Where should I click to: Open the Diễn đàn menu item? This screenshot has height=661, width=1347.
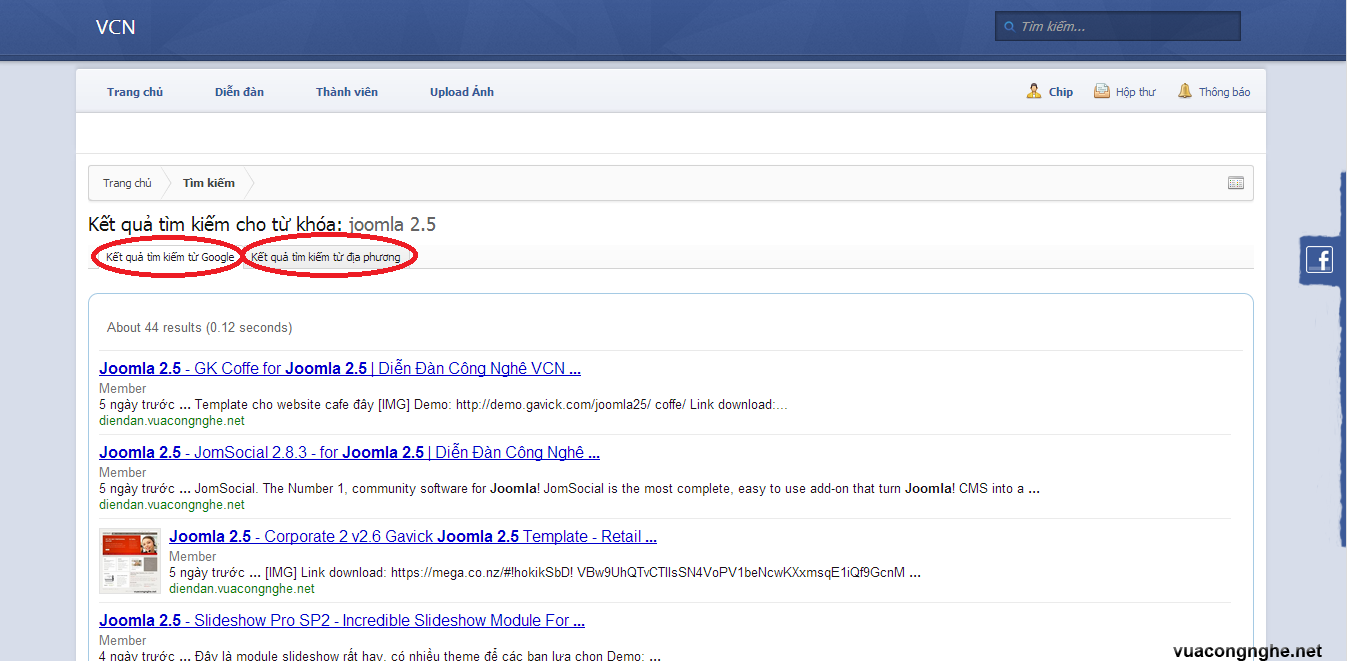[239, 91]
